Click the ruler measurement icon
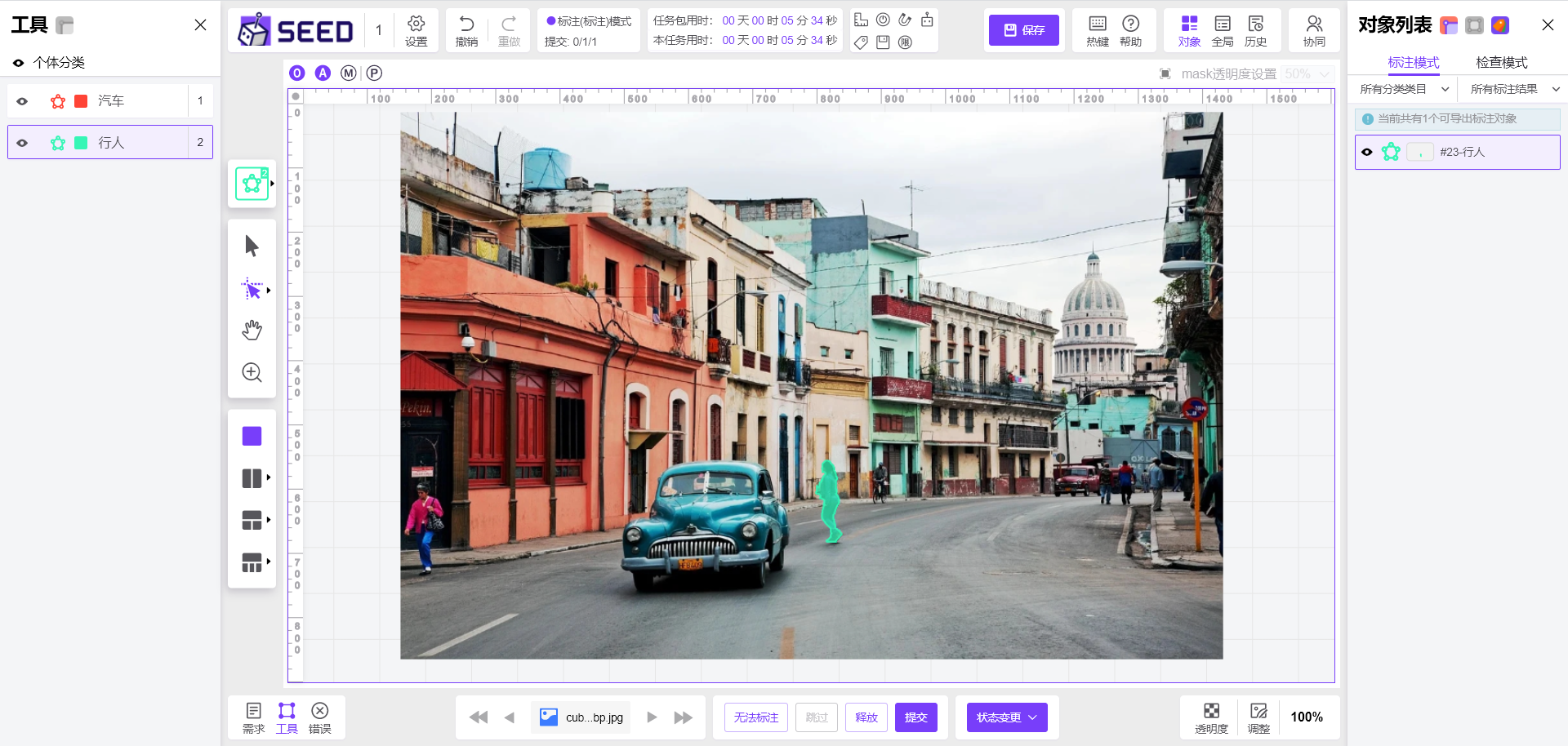Screen dimensions: 1568x746 861,20
